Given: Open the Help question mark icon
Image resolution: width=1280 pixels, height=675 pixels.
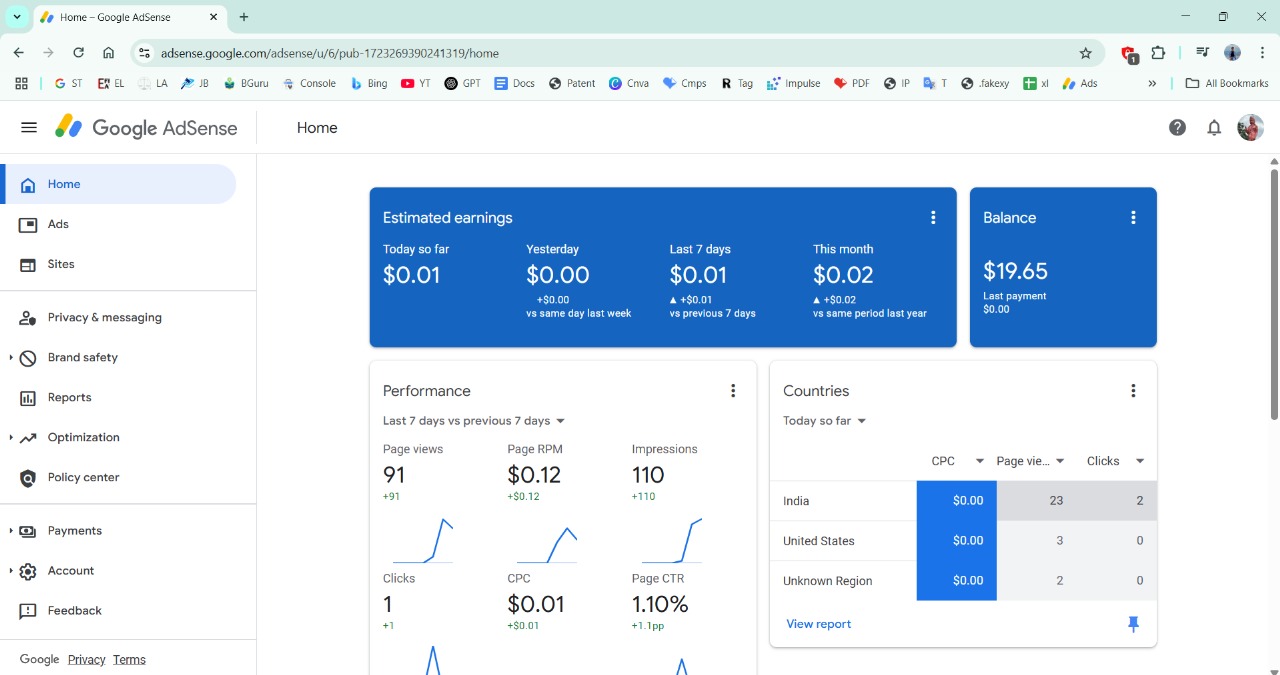Looking at the screenshot, I should [1178, 128].
